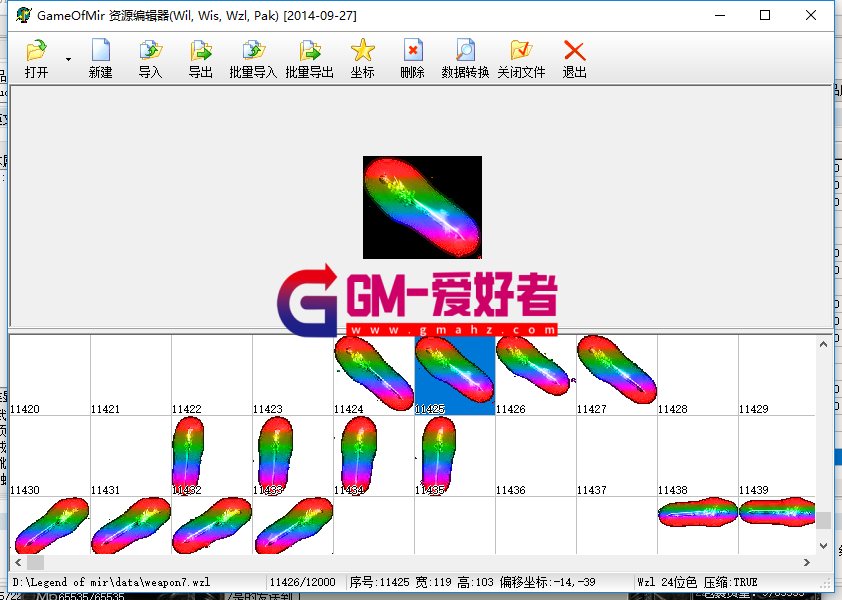Image resolution: width=842 pixels, height=600 pixels.
Task: Select vertical weapon thumbnail 11433
Action: click(293, 456)
